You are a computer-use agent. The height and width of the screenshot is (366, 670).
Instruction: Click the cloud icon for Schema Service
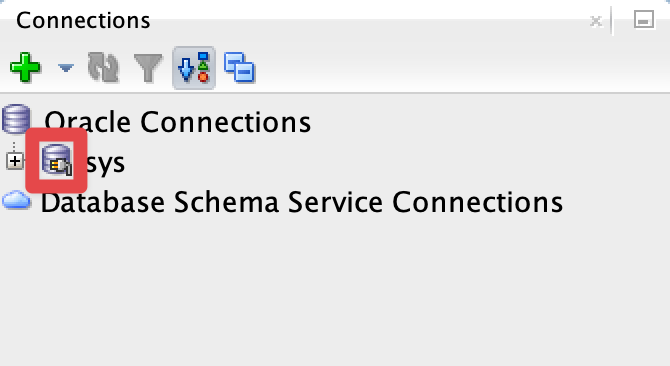pos(16,200)
